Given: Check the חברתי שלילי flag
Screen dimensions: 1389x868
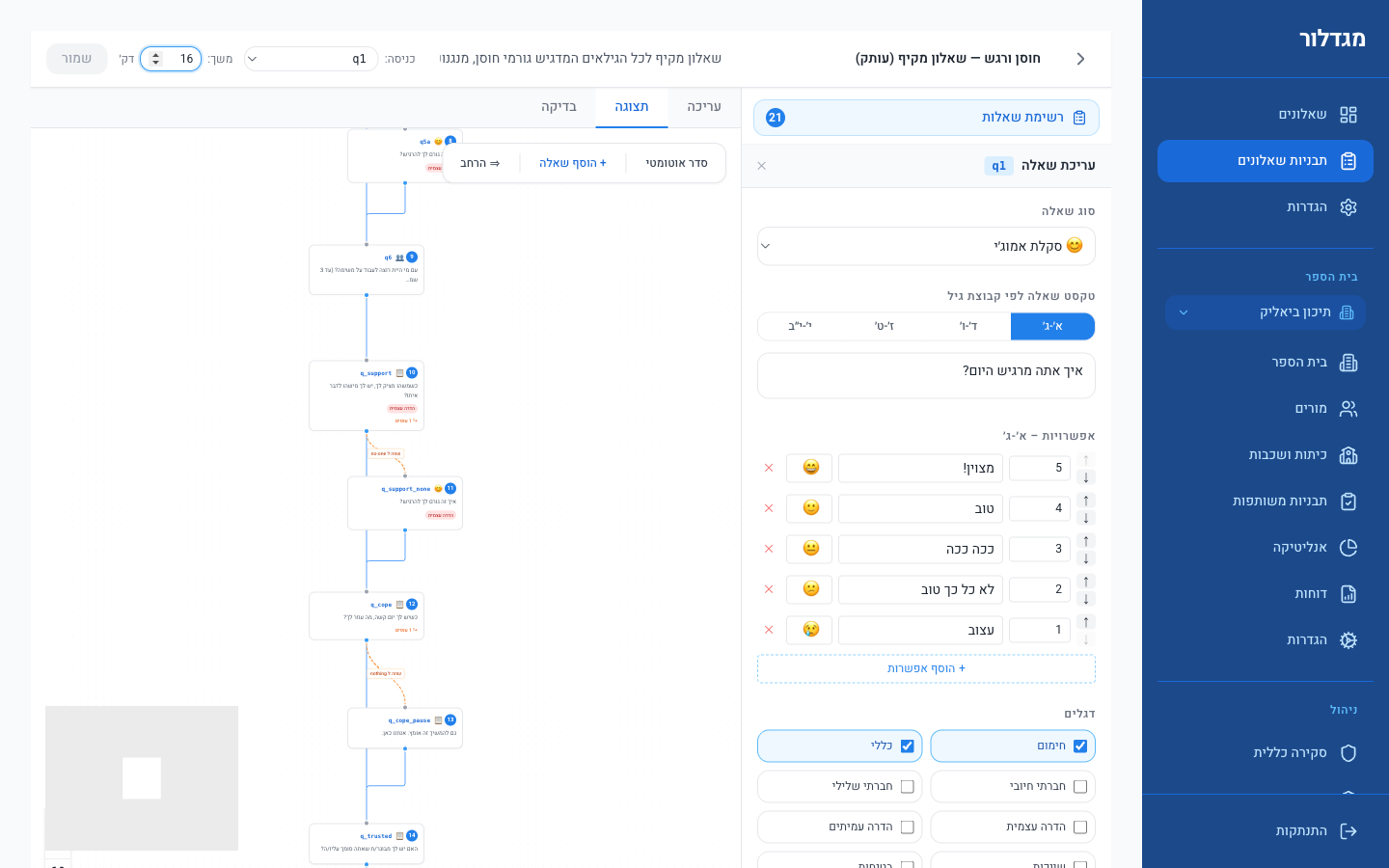Looking at the screenshot, I should (908, 787).
